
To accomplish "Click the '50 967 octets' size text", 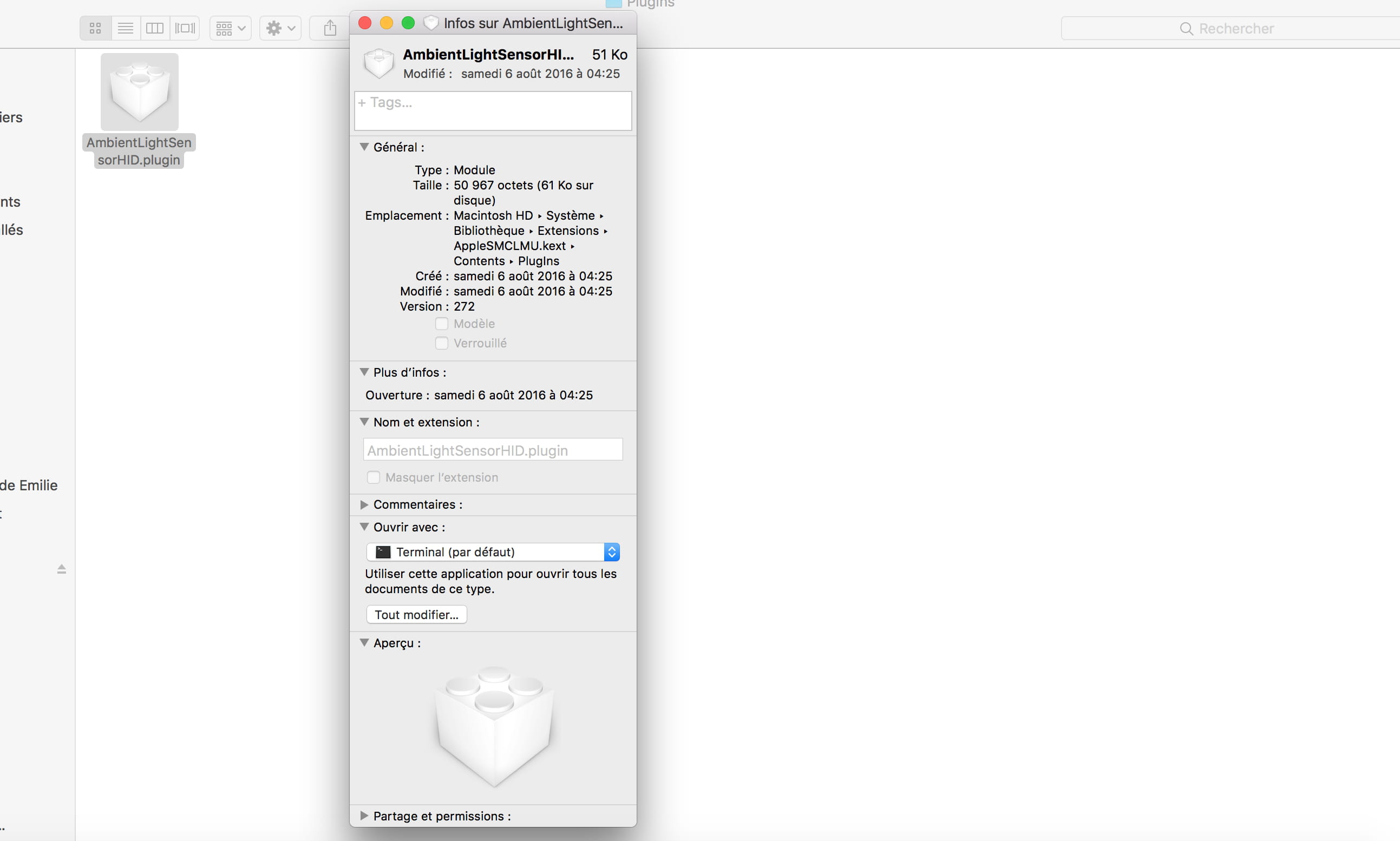I will 493,185.
